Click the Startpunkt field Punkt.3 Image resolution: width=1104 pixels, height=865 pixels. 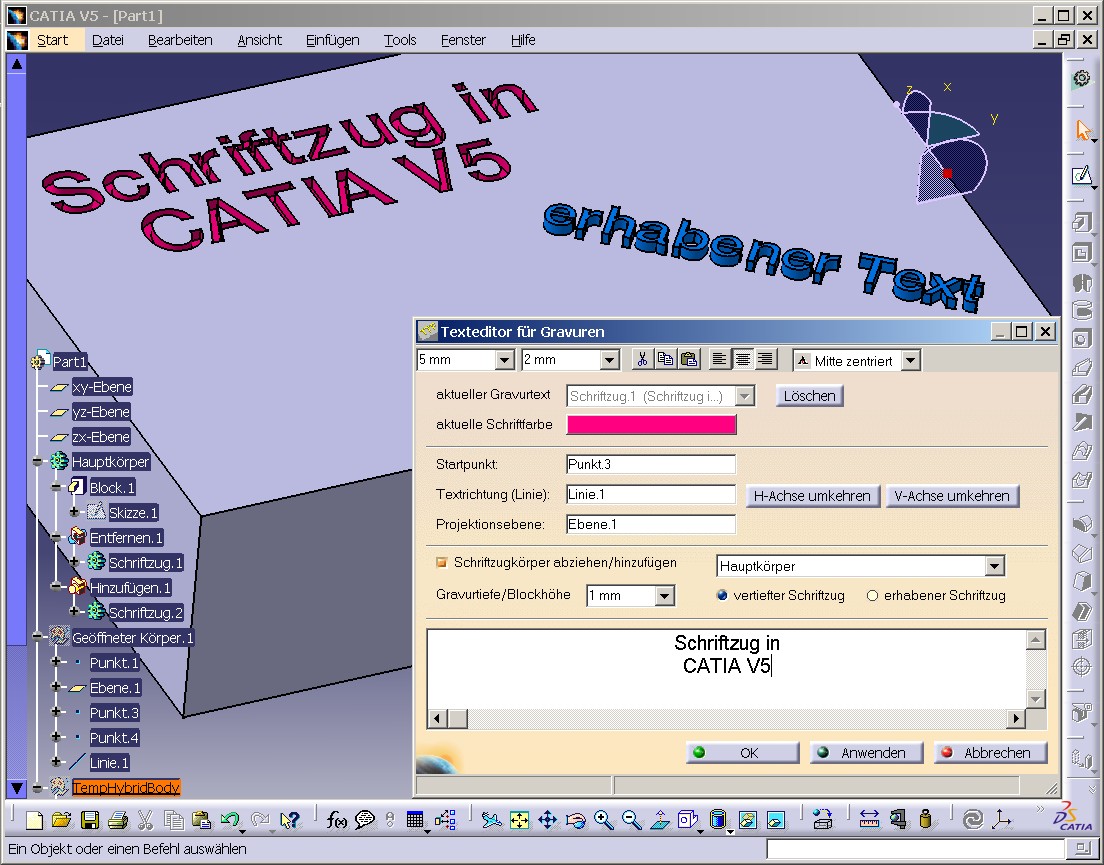click(651, 464)
